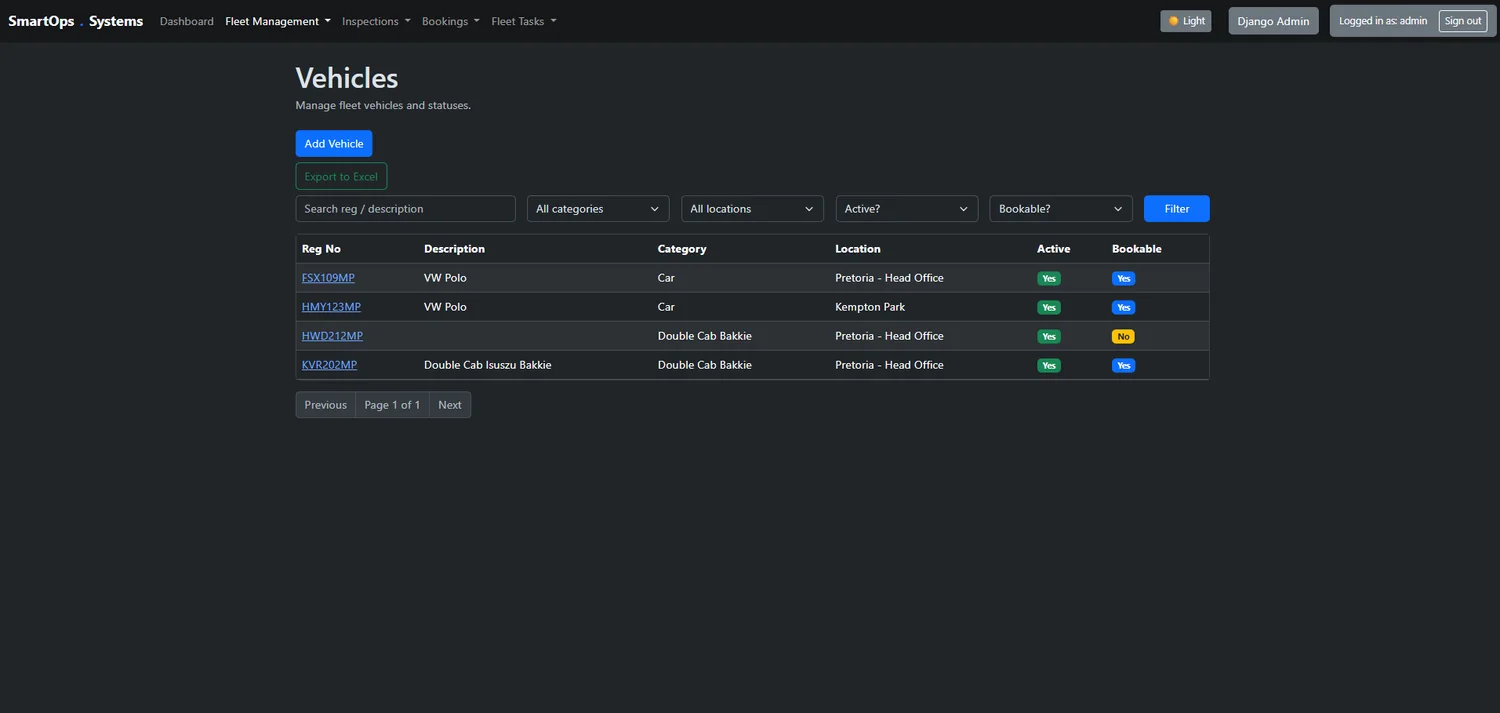Click the SmartOps Systems brand logo
The image size is (1500, 713).
pos(75,21)
